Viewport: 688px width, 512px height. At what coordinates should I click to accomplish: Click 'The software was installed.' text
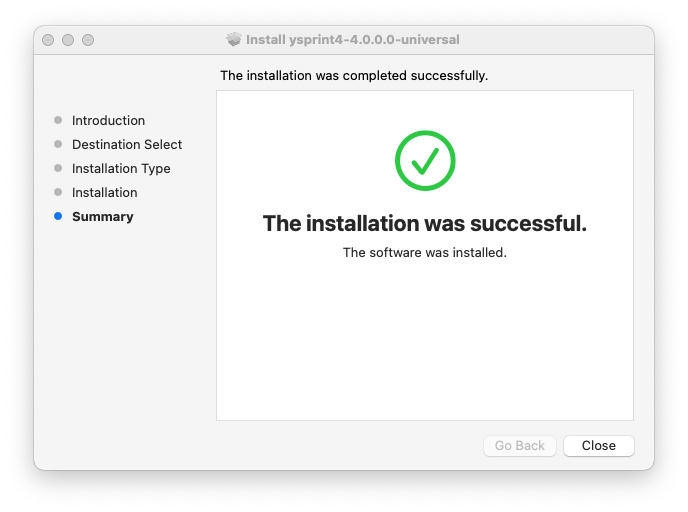point(424,252)
